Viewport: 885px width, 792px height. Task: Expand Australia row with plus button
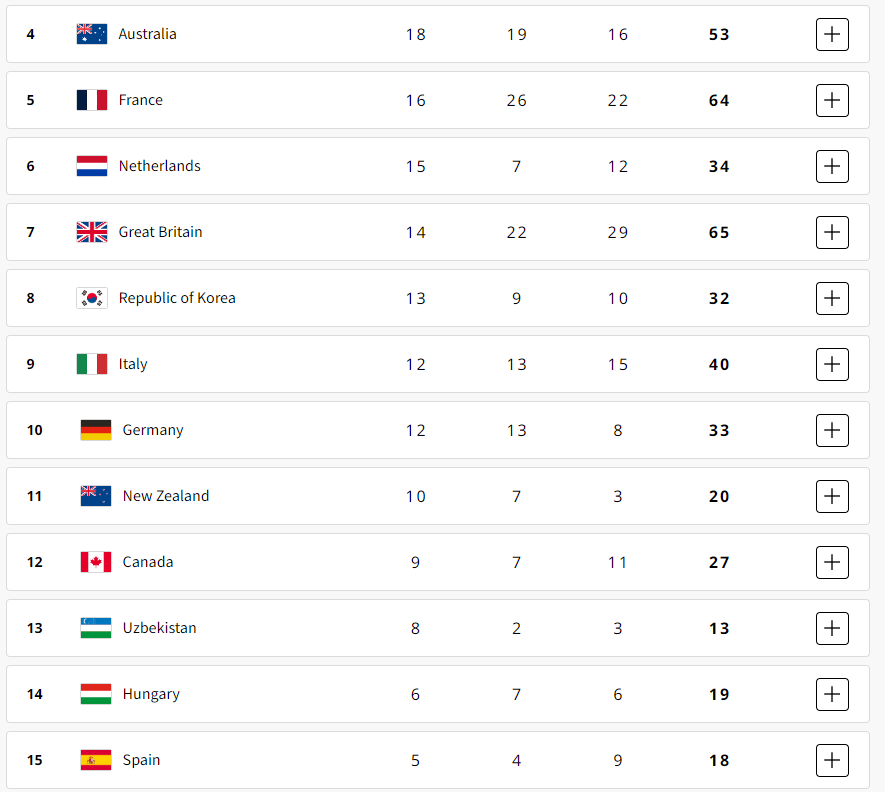(832, 34)
